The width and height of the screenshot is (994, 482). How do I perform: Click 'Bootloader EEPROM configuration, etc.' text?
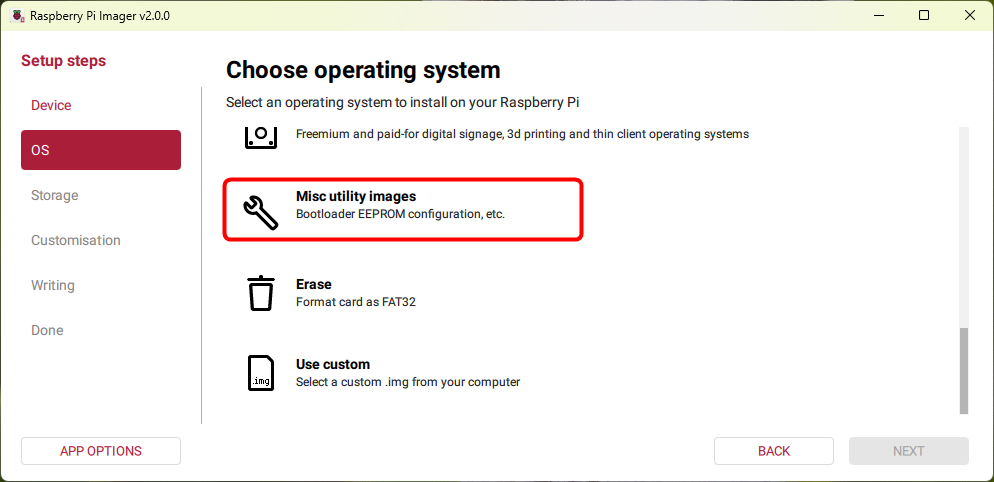click(400, 214)
